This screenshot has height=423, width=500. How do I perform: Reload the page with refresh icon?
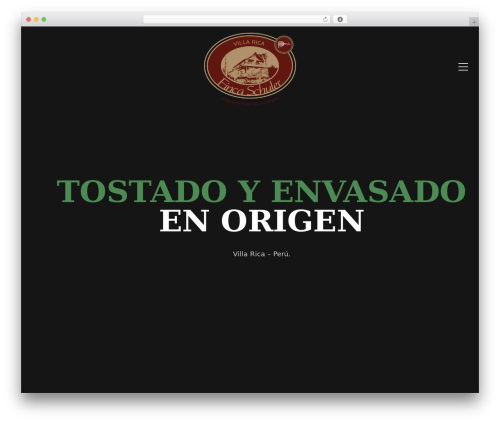(x=325, y=19)
